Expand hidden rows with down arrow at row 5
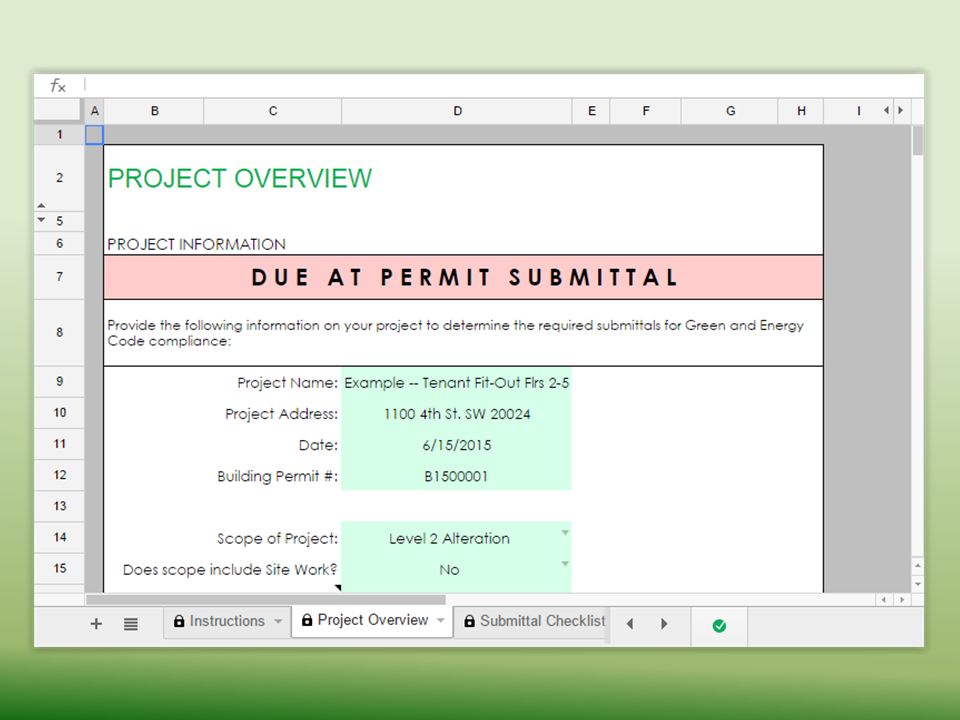960x720 pixels. point(41,219)
